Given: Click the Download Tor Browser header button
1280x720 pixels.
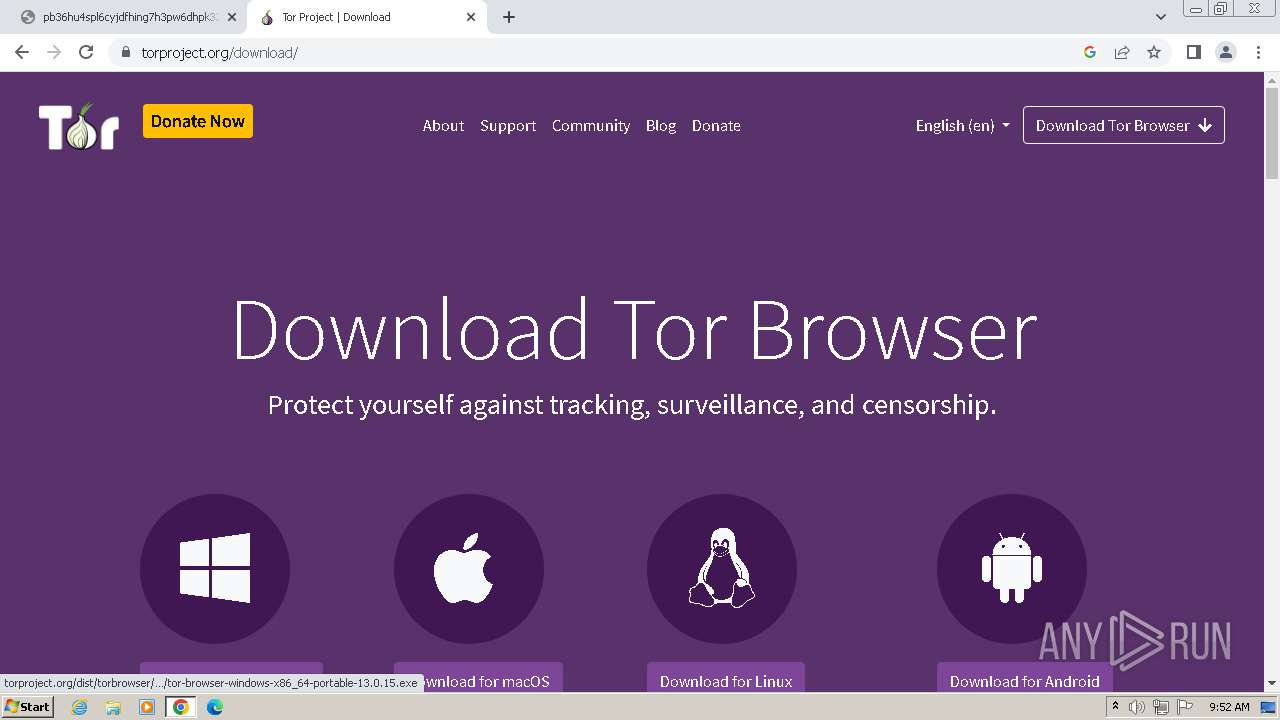Looking at the screenshot, I should (1124, 125).
